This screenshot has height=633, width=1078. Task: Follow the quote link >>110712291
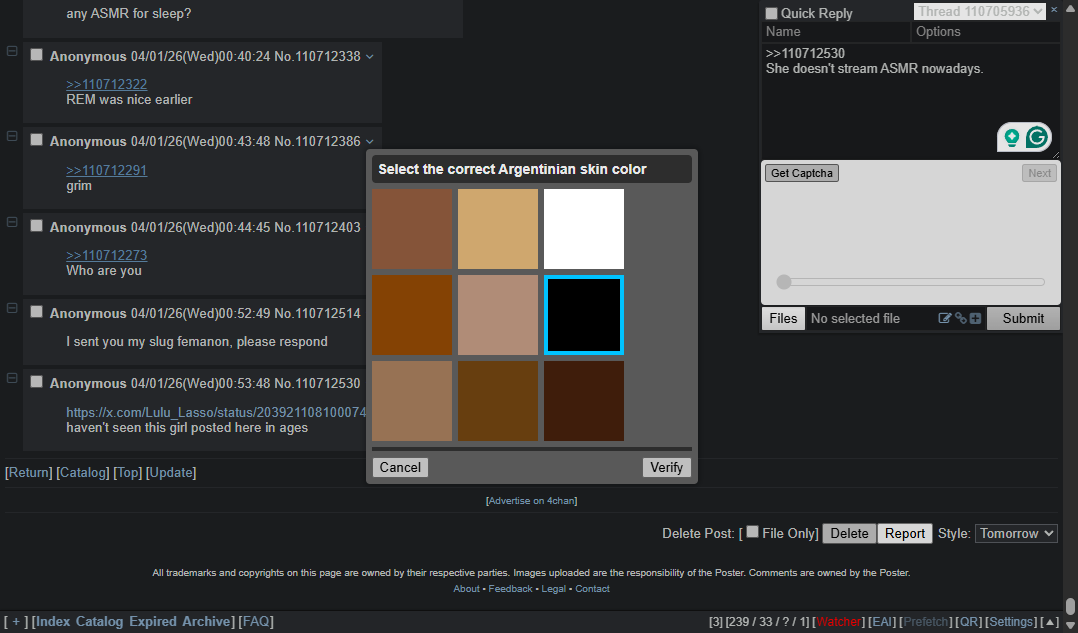(x=107, y=170)
